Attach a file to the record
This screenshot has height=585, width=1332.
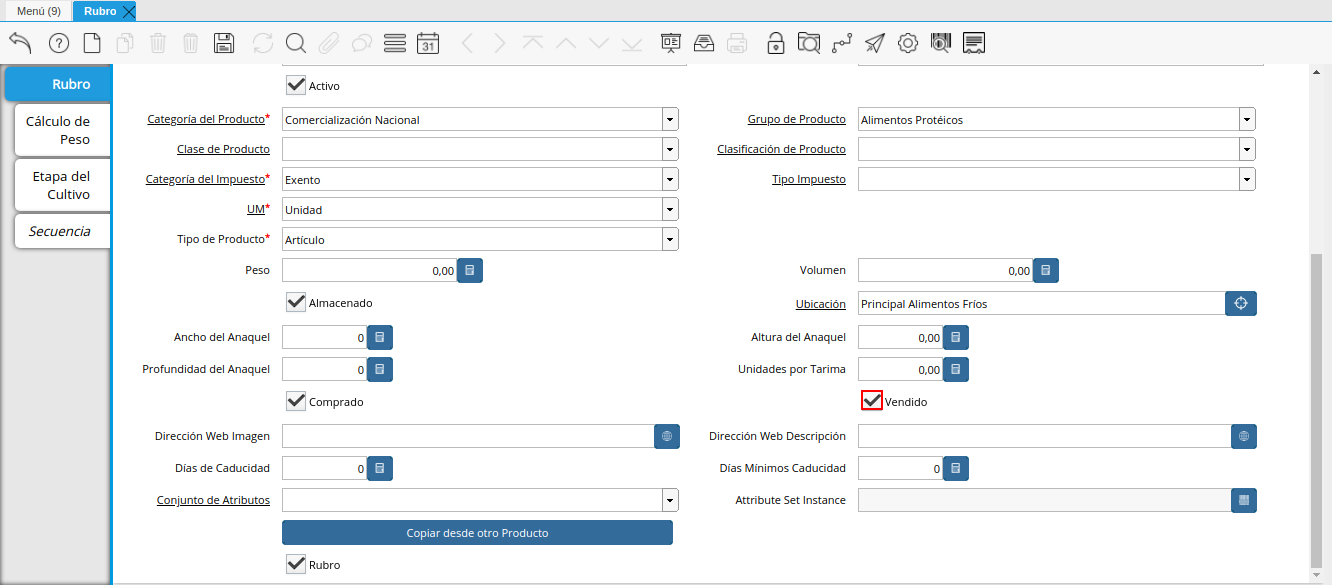(x=328, y=43)
